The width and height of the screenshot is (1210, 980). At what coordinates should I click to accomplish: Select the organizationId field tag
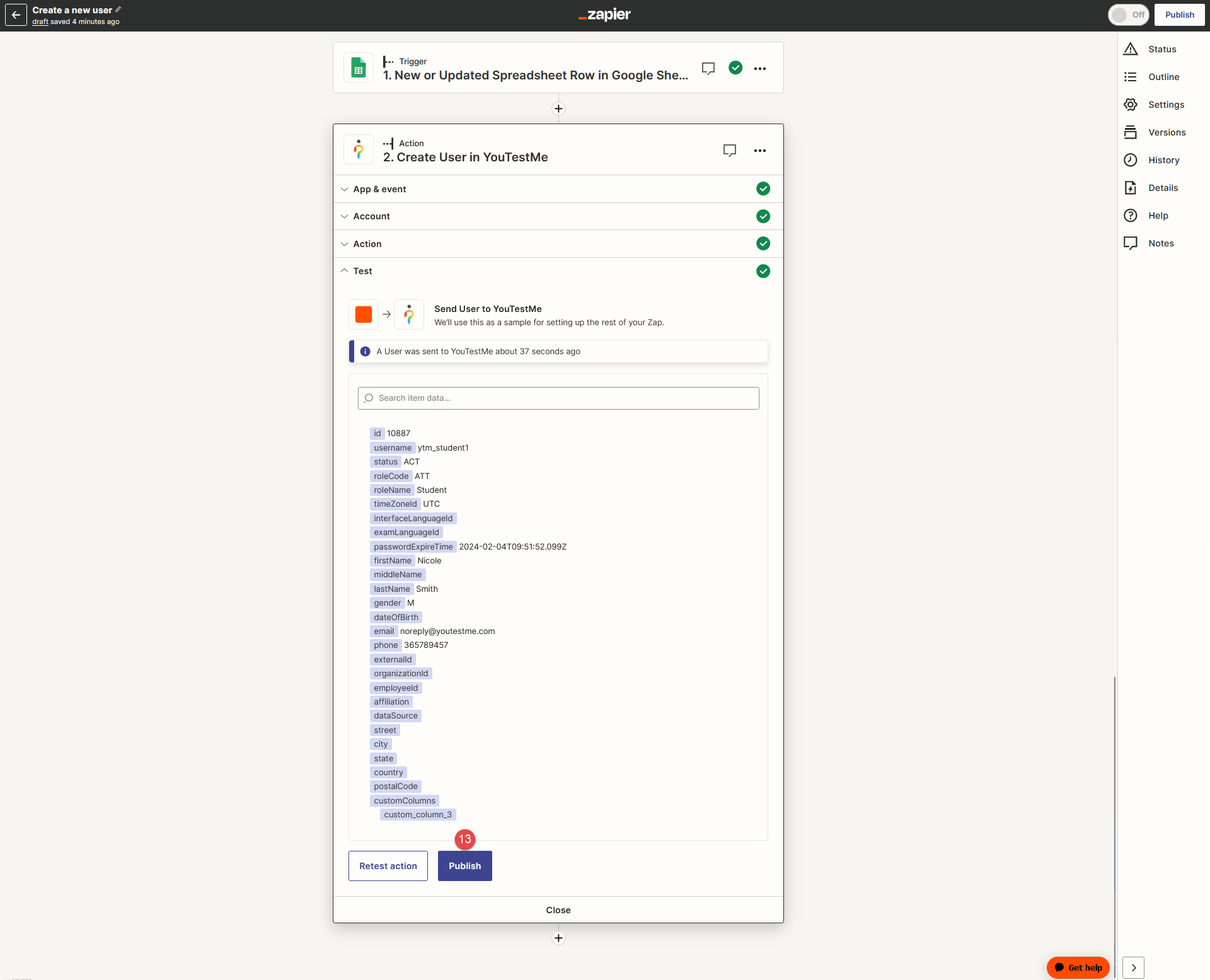[x=401, y=673]
